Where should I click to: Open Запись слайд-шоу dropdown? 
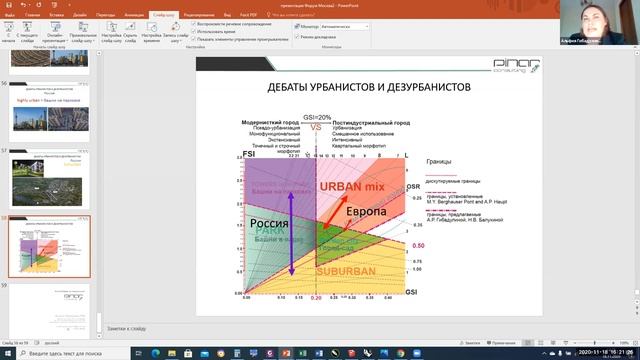(176, 32)
